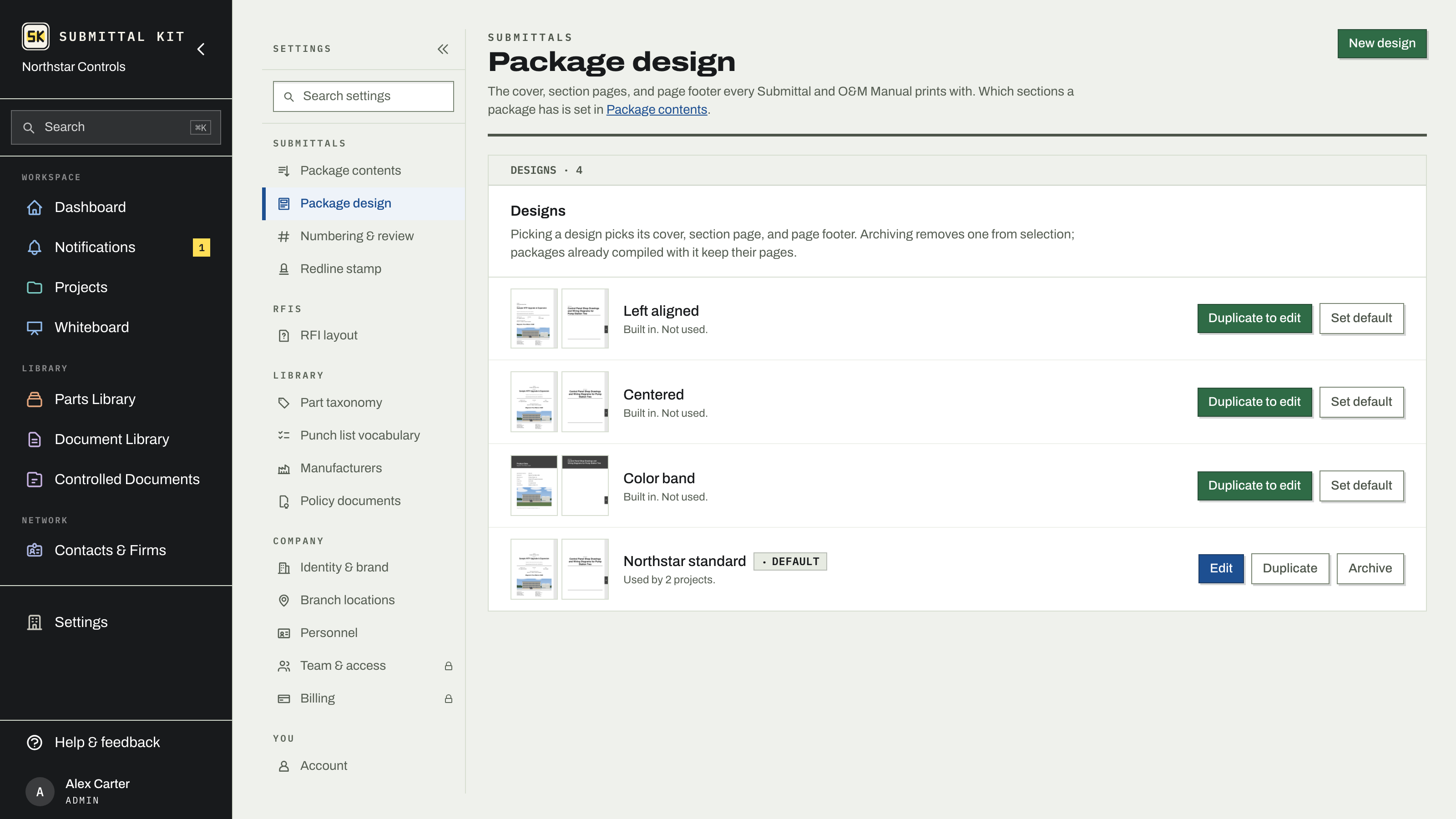Open the Dashboard home icon

pos(35,207)
